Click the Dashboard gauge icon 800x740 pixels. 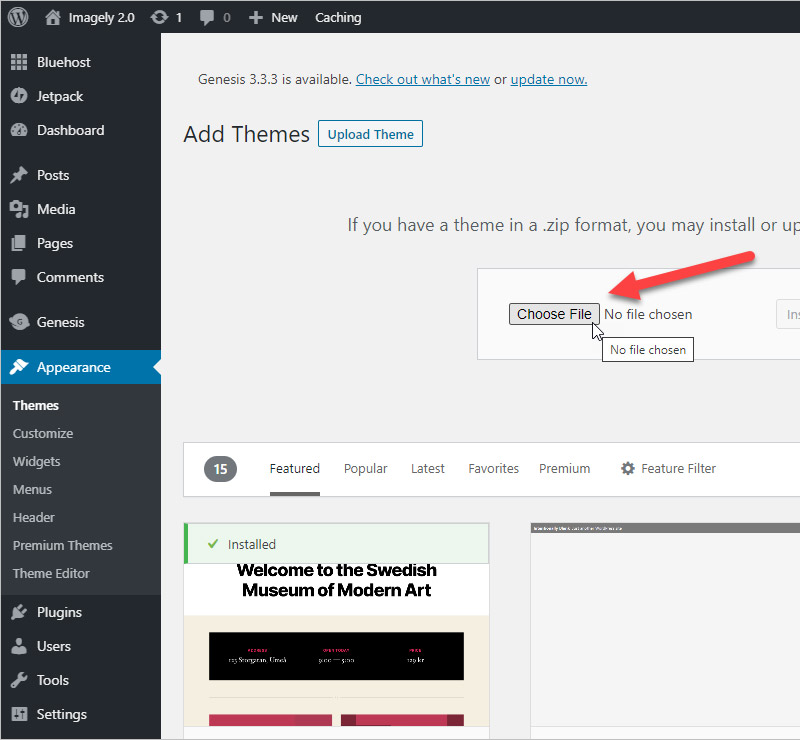[x=19, y=130]
